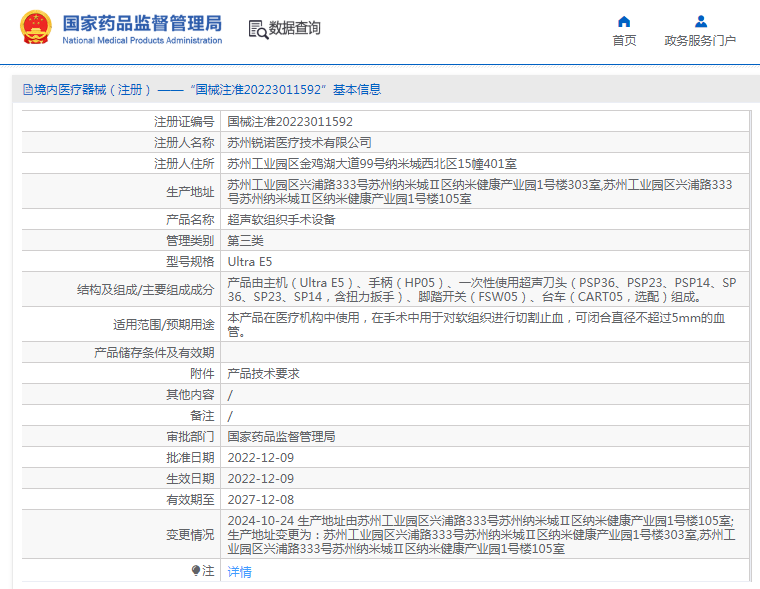Select expiry date 2027-12-08
The height and width of the screenshot is (589, 760).
click(x=261, y=499)
